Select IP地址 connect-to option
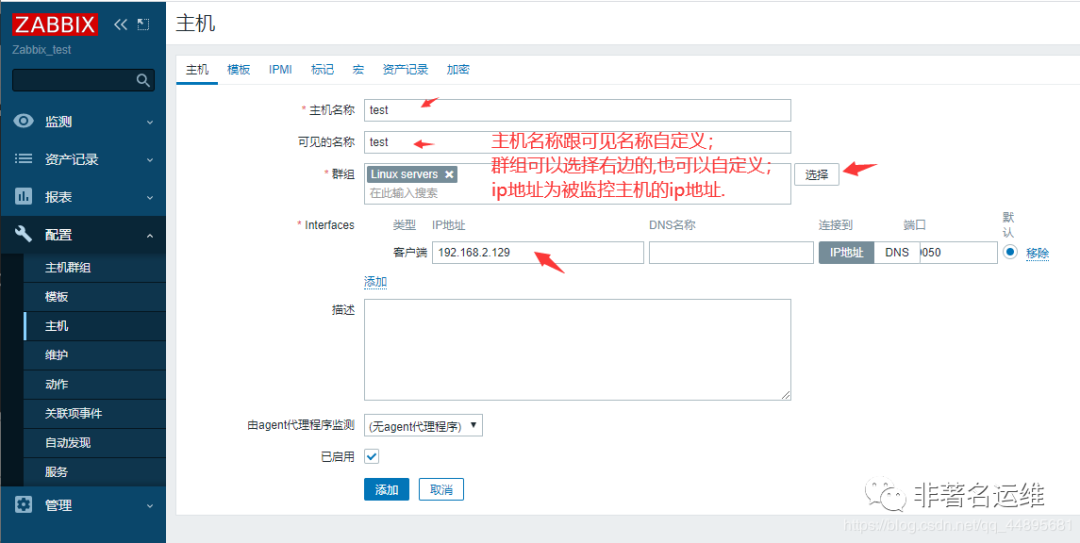Screen dimensions: 1080x543 point(846,252)
